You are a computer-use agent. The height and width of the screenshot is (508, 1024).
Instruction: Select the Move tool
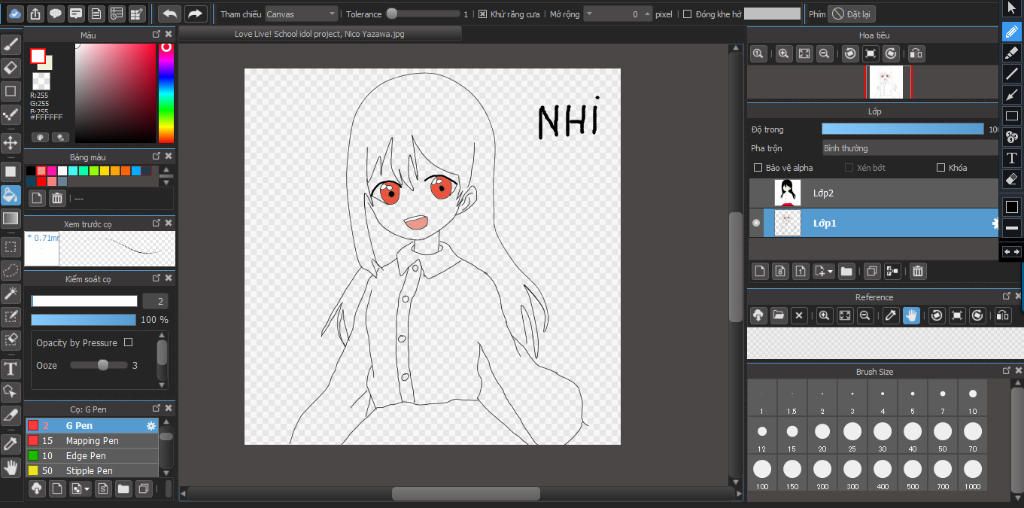point(11,142)
